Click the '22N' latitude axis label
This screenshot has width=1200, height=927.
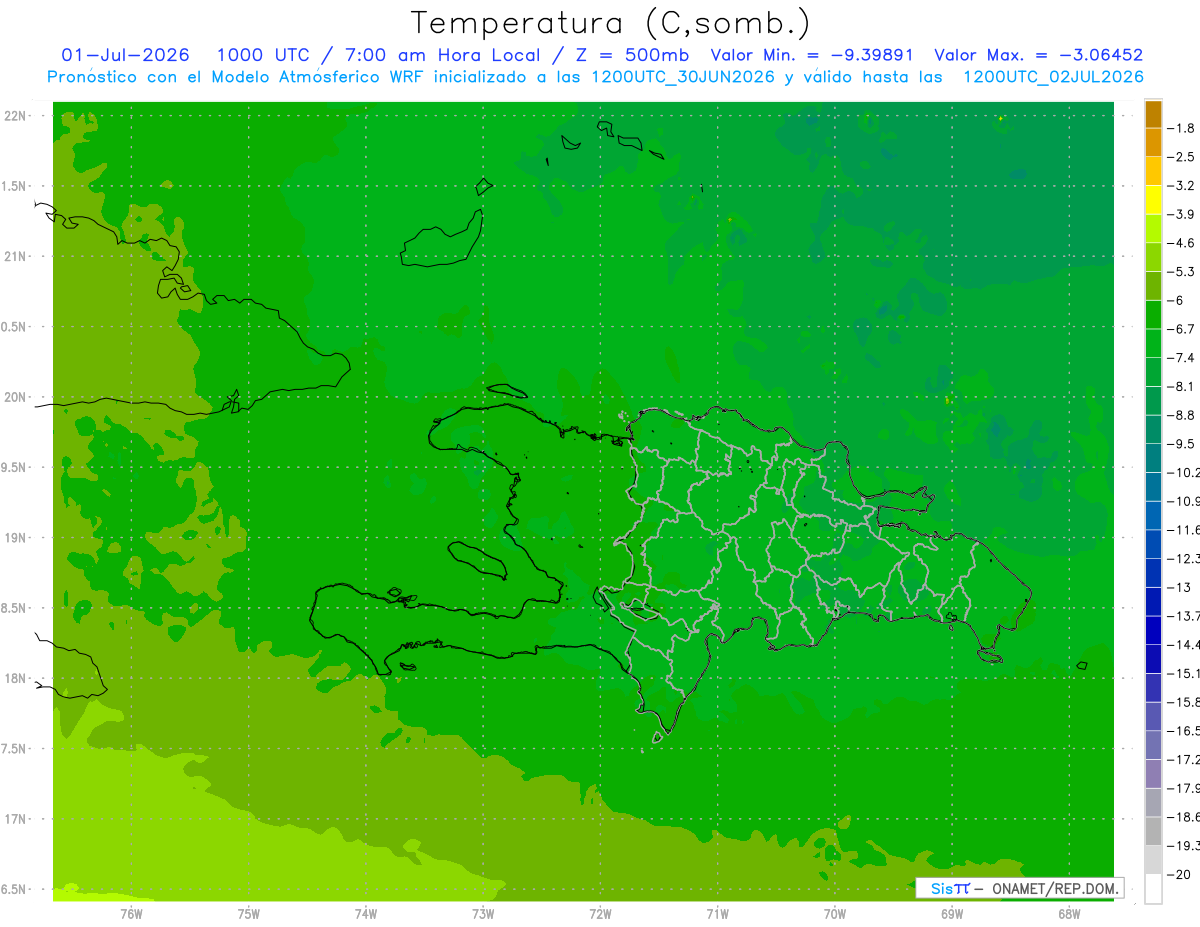pyautogui.click(x=17, y=115)
